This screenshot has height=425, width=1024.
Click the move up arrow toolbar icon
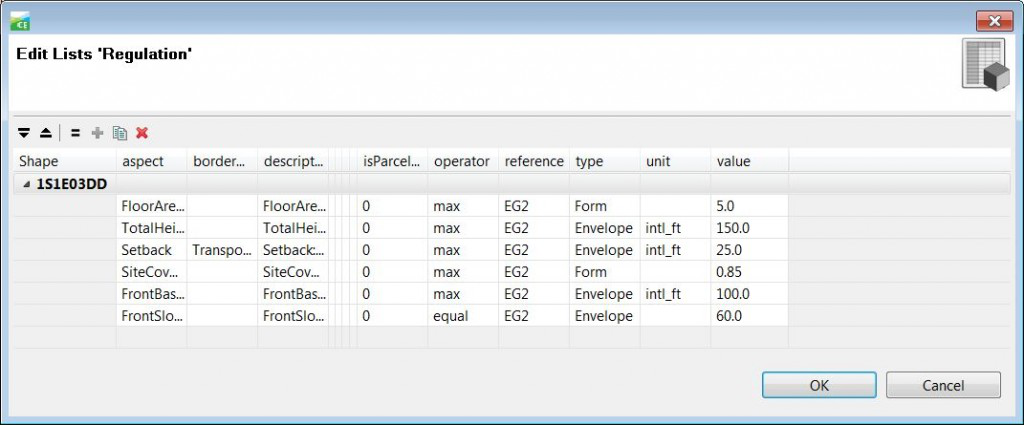coord(46,133)
